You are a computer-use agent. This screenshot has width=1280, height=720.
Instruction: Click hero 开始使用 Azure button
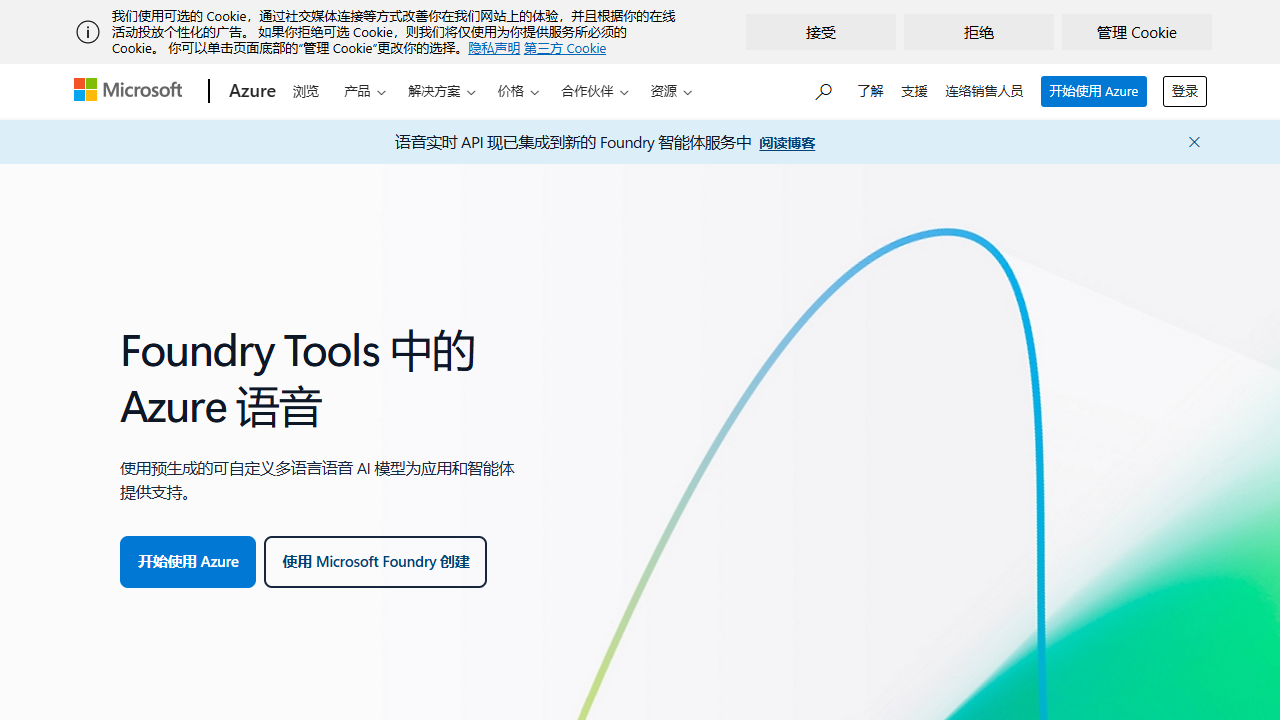pyautogui.click(x=188, y=562)
